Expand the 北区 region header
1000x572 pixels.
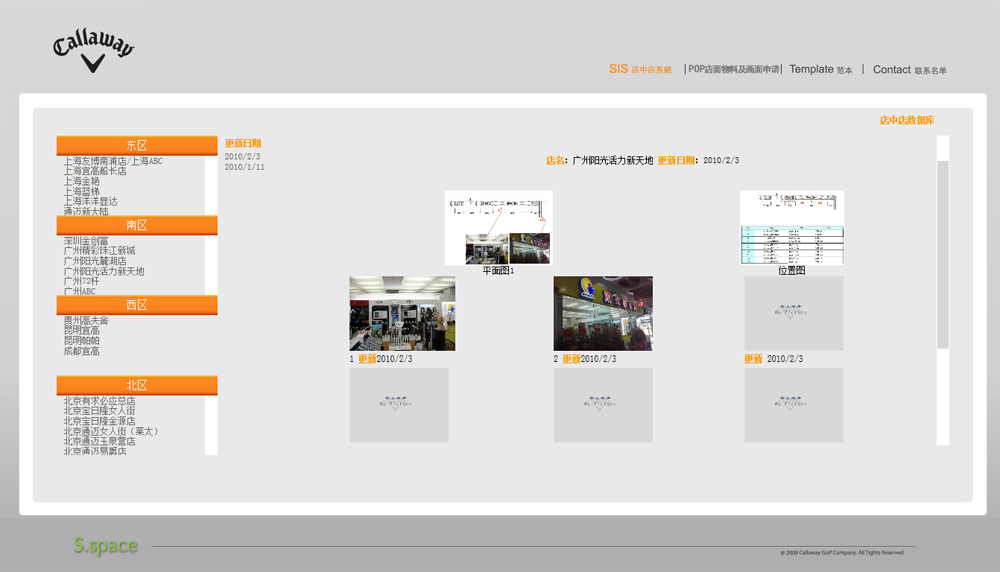pos(137,386)
